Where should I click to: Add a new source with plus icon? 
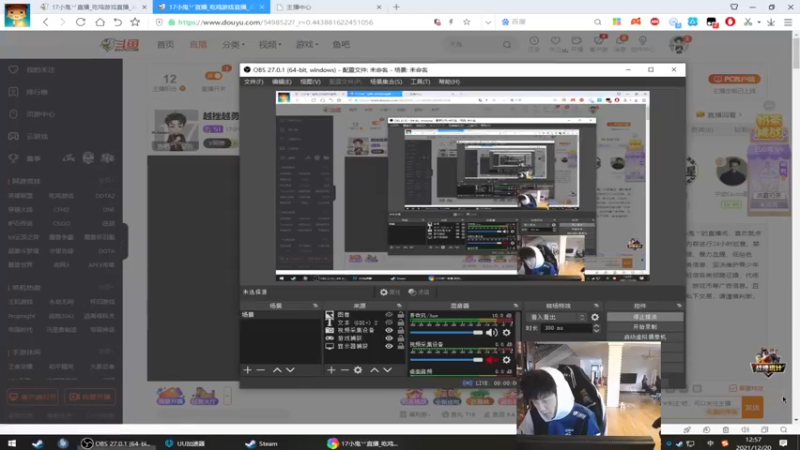(331, 370)
